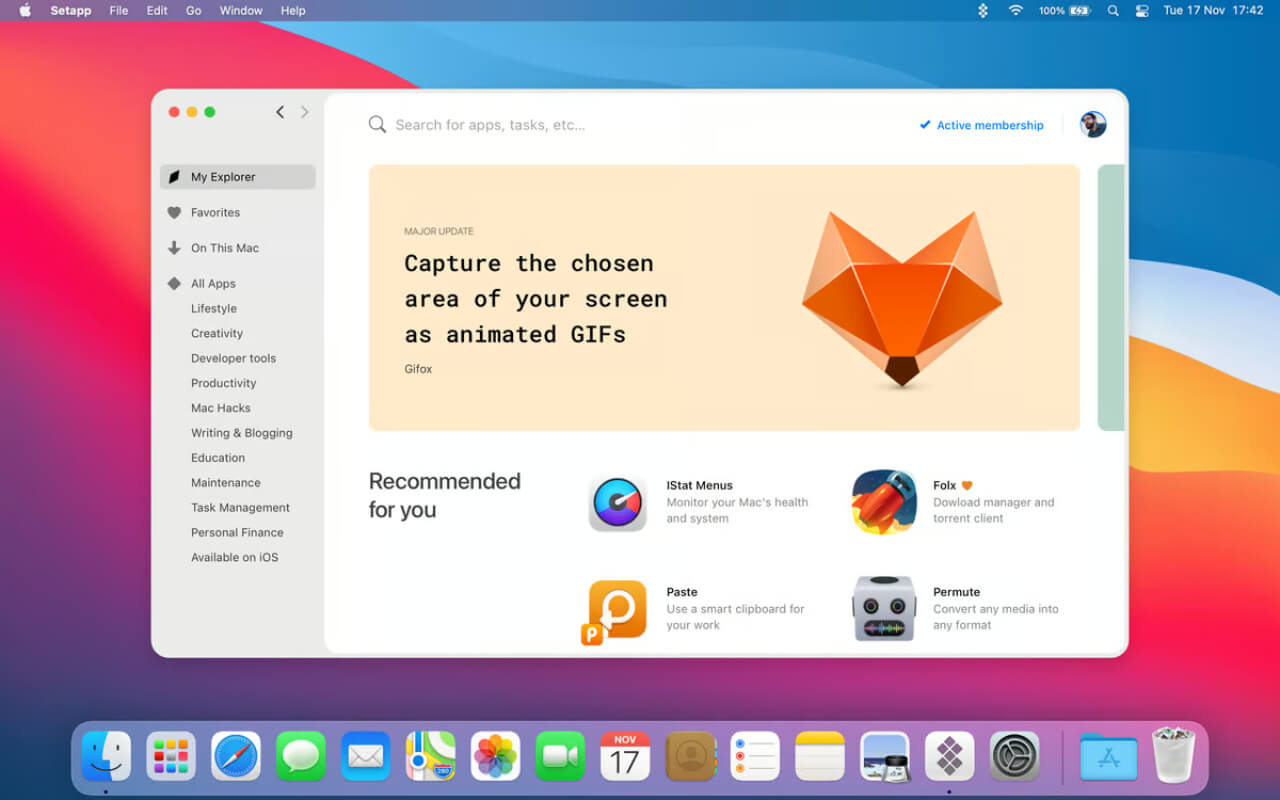Click the On This Mac download arrow icon
This screenshot has width=1280, height=800.
174,248
